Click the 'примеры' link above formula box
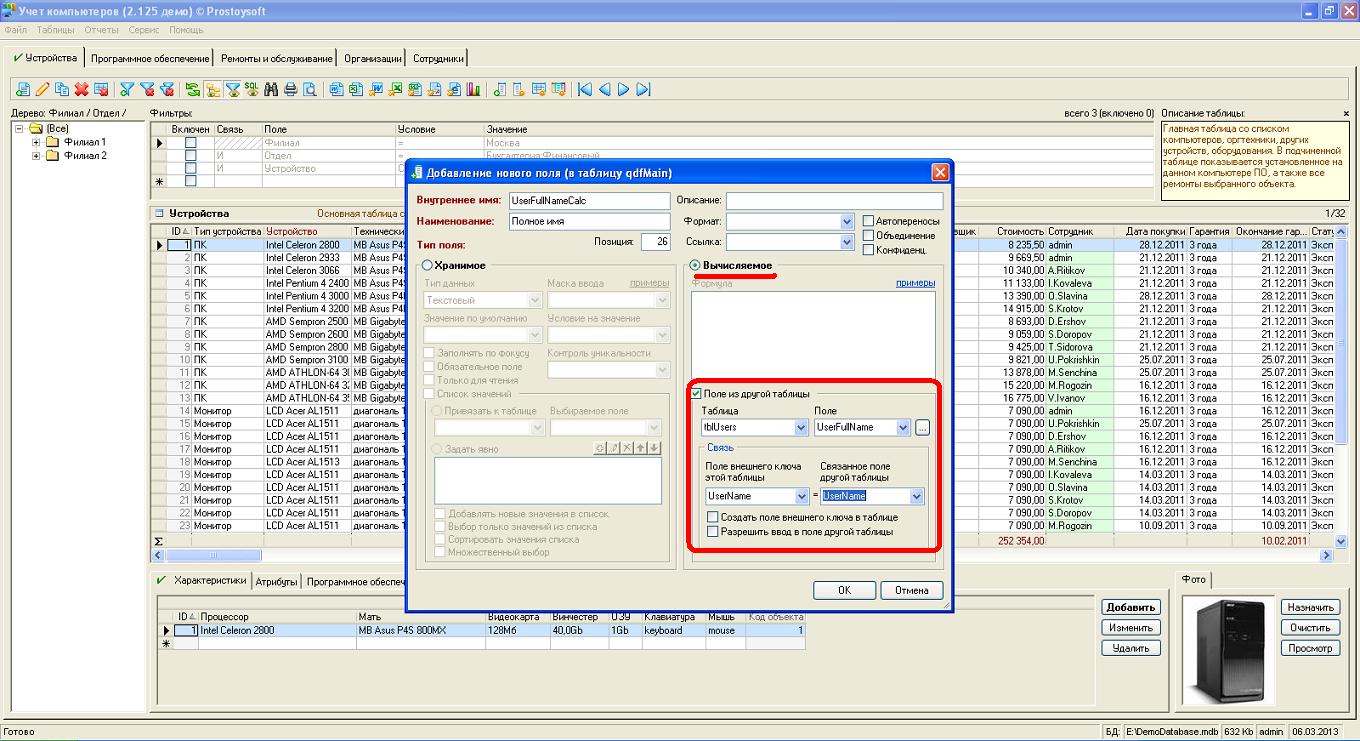1360x741 pixels. coord(915,283)
